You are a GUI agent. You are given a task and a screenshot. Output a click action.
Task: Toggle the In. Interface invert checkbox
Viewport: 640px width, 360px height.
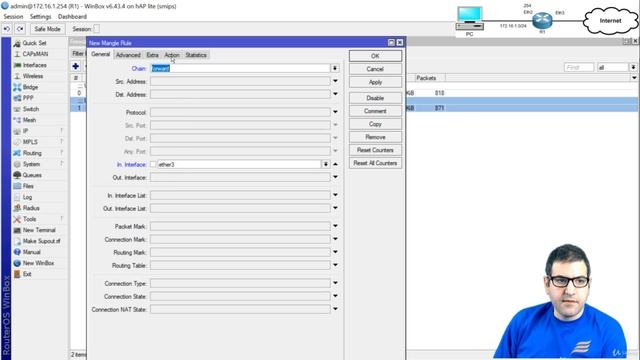(x=153, y=164)
